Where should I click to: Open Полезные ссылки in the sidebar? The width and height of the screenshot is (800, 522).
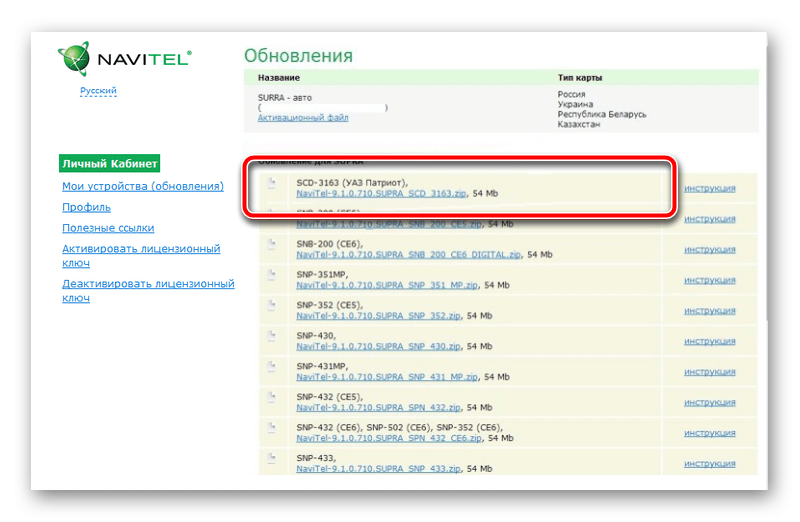(108, 228)
